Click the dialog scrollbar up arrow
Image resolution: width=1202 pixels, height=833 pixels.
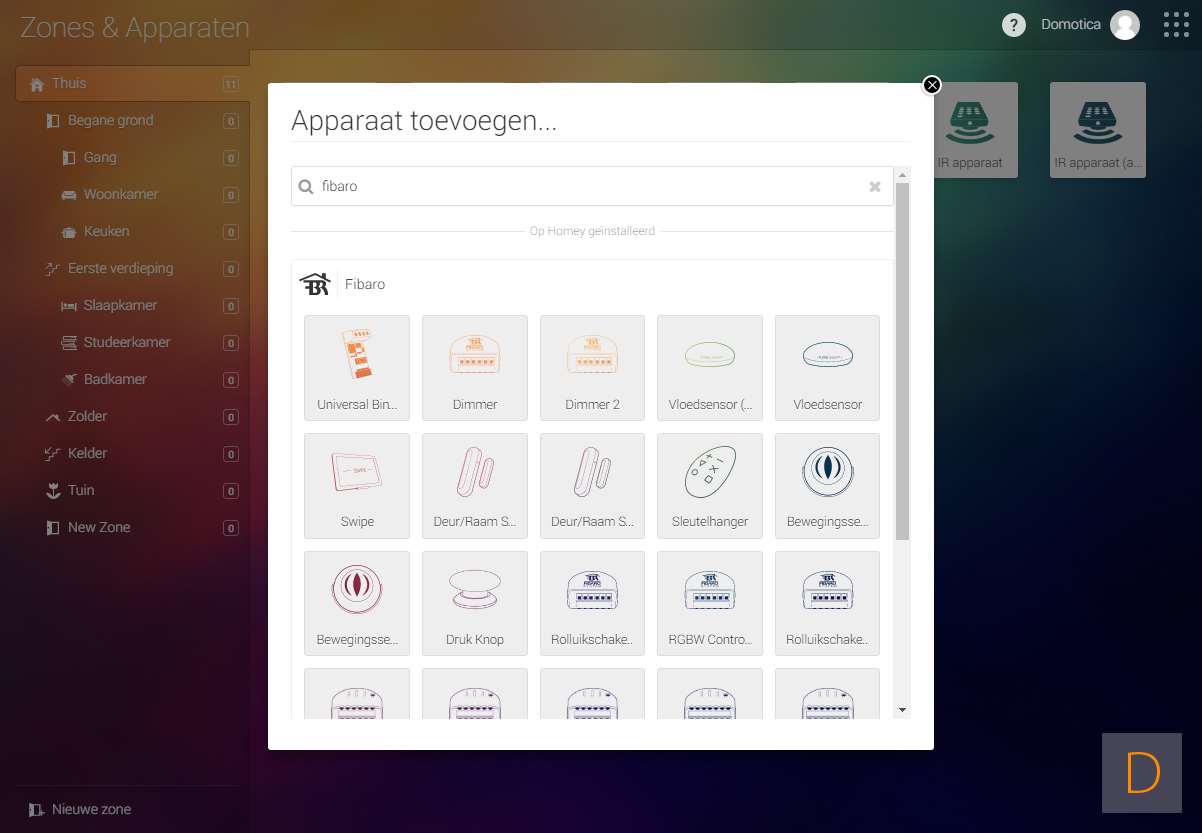pyautogui.click(x=903, y=174)
